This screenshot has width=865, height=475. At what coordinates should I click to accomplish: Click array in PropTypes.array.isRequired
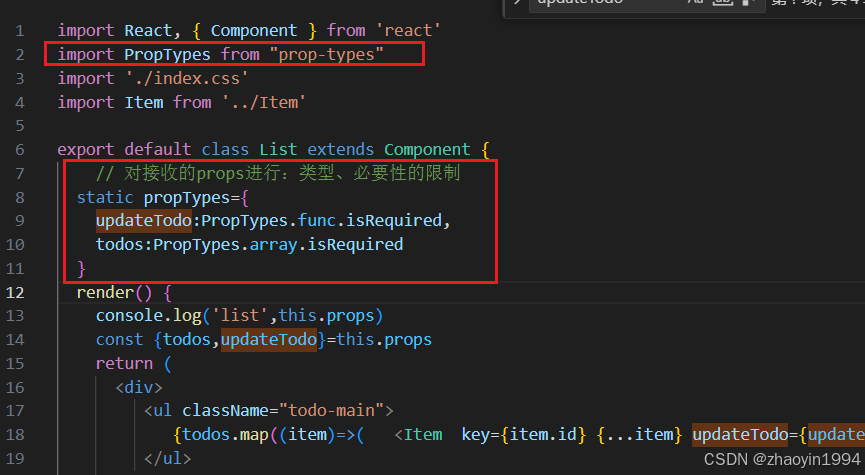[x=274, y=244]
